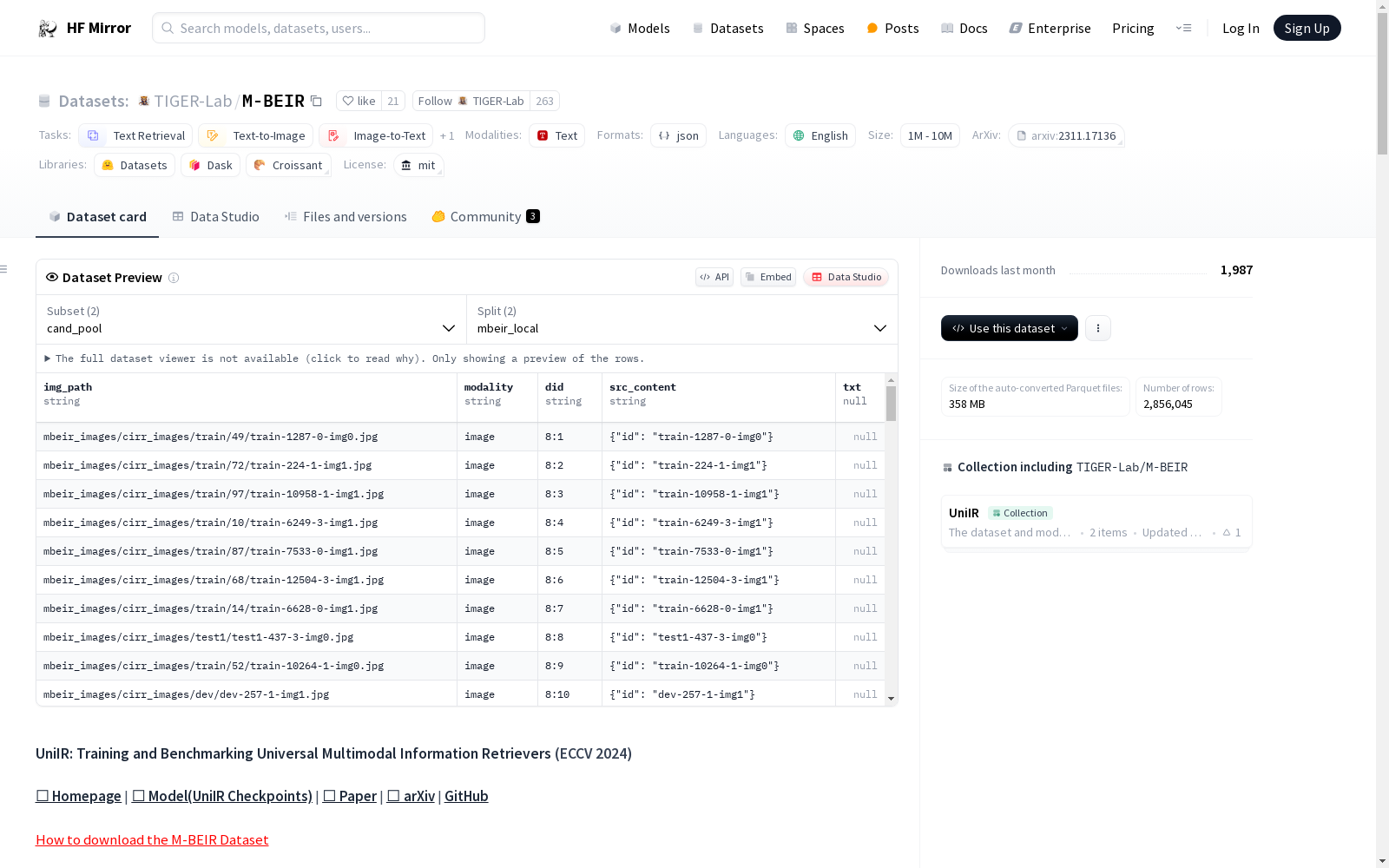Viewport: 1389px width, 868px height.
Task: Select the Text Retrieval task tag
Action: (x=135, y=135)
